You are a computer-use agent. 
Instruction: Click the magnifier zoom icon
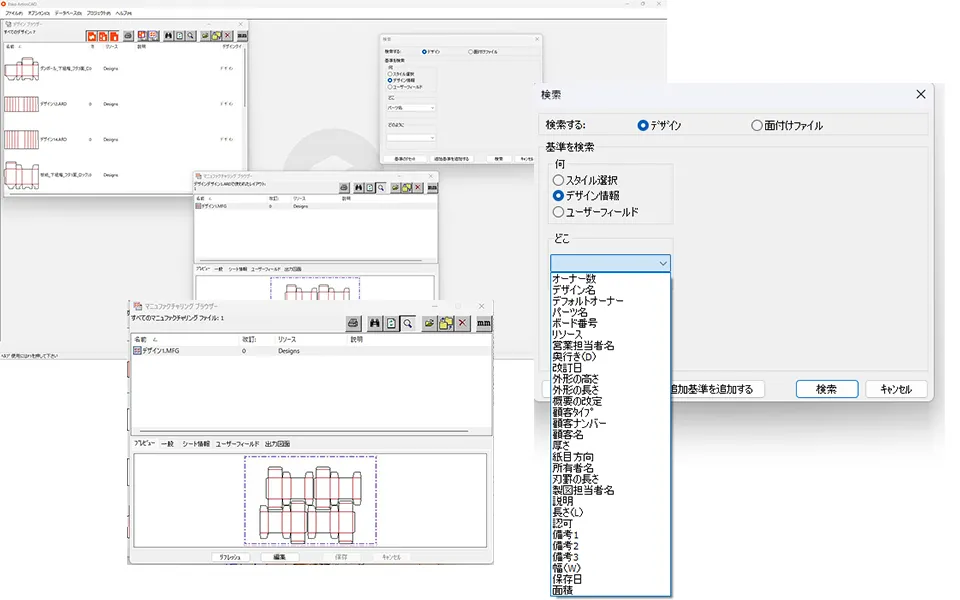pos(408,322)
